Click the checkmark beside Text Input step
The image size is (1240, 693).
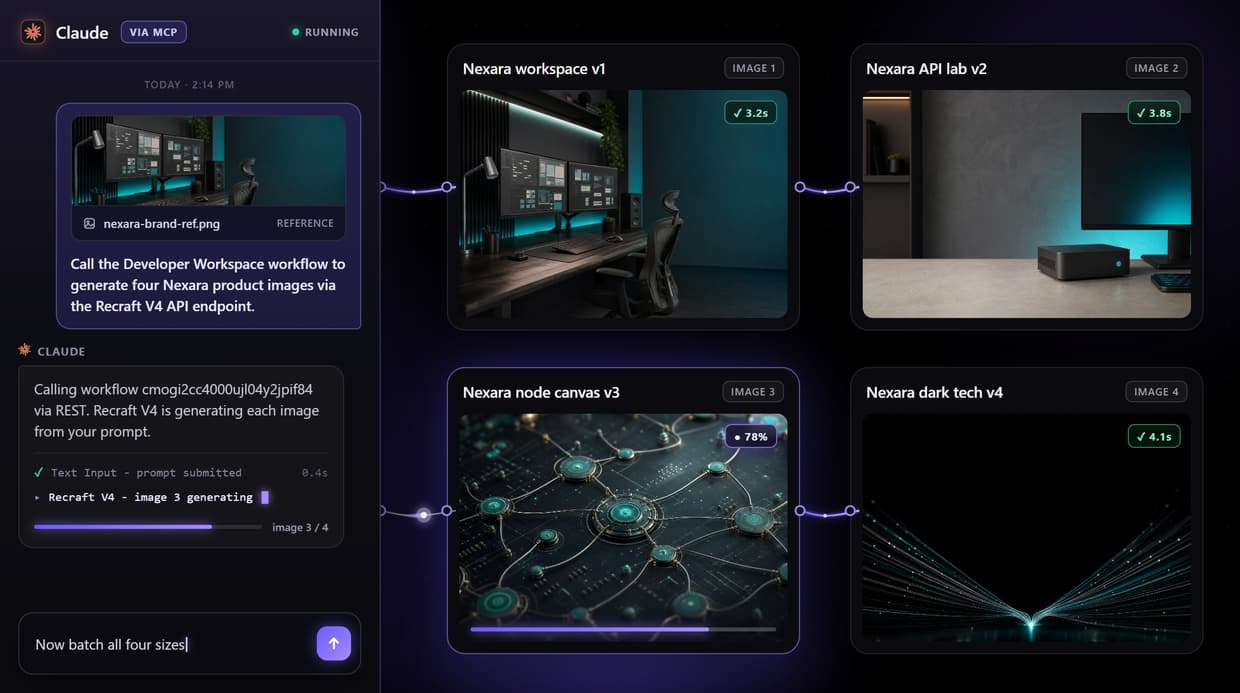38,472
